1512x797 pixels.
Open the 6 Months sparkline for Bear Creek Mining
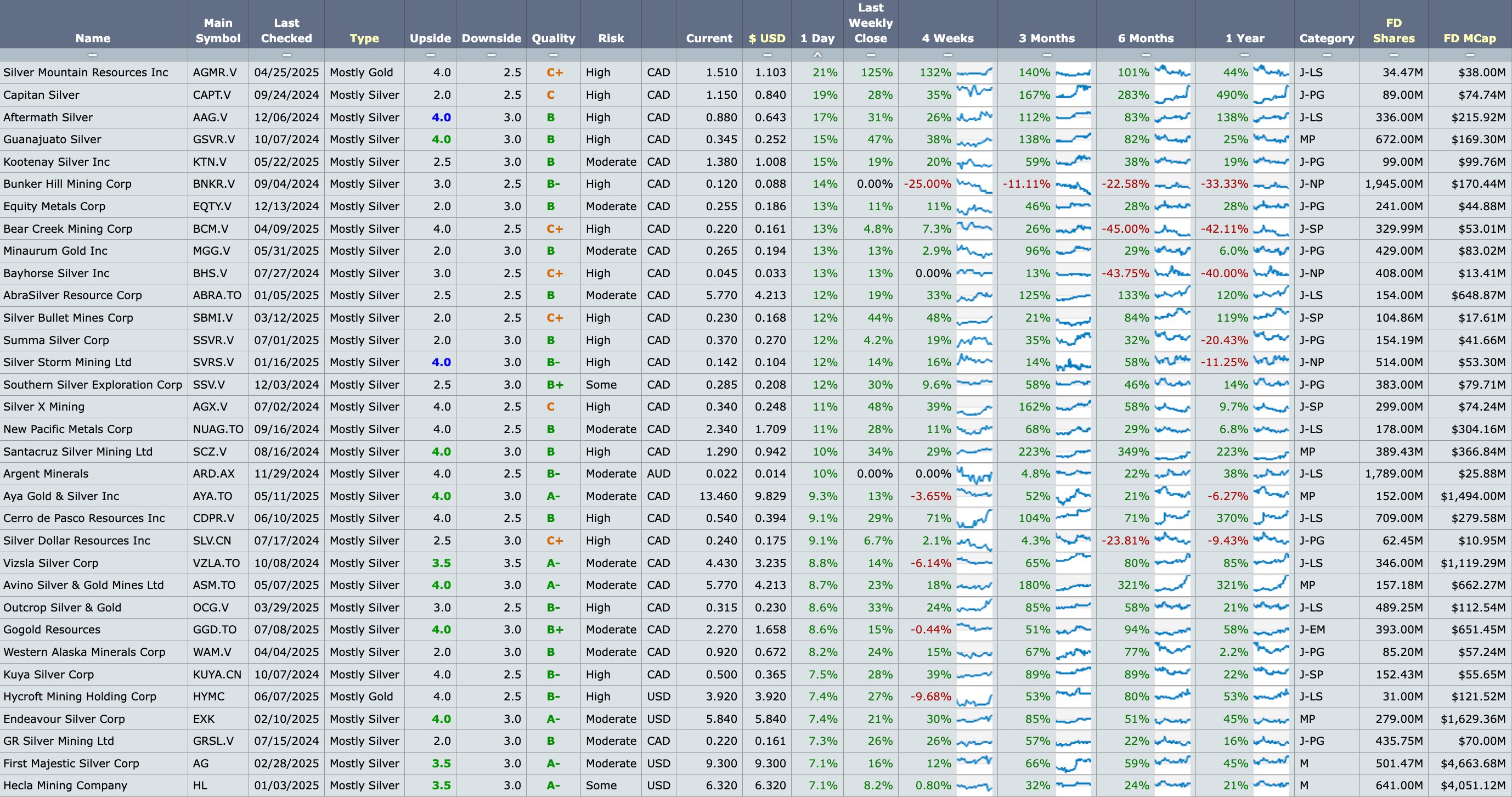pos(1173,228)
